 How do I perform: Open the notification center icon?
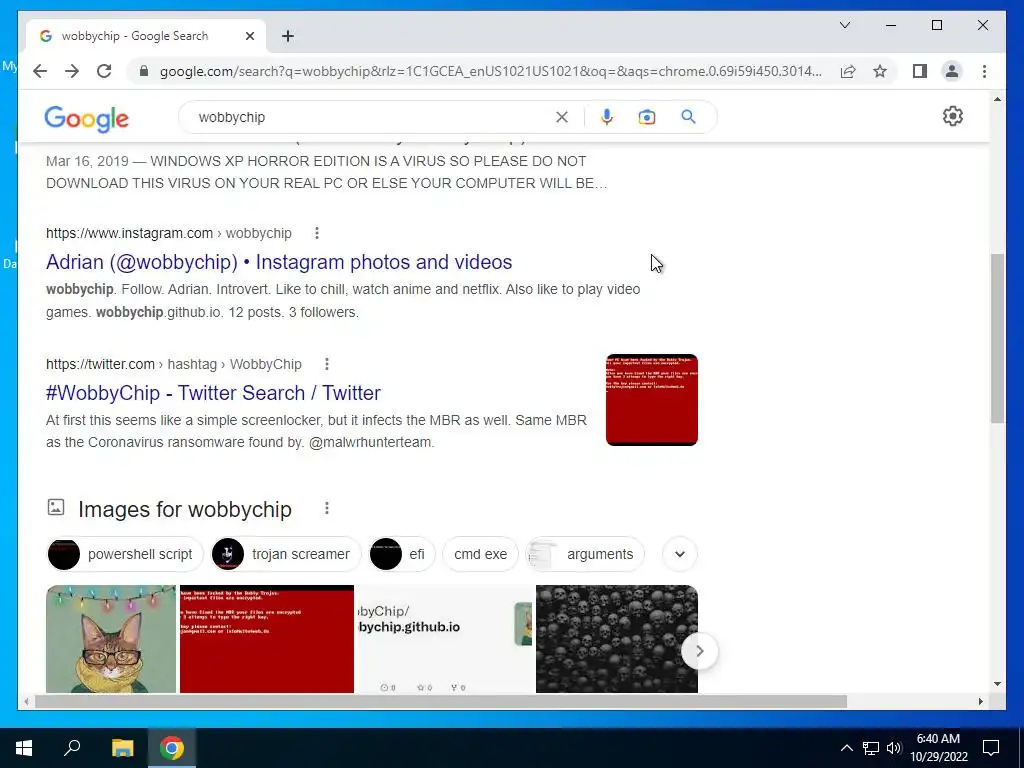click(x=991, y=748)
